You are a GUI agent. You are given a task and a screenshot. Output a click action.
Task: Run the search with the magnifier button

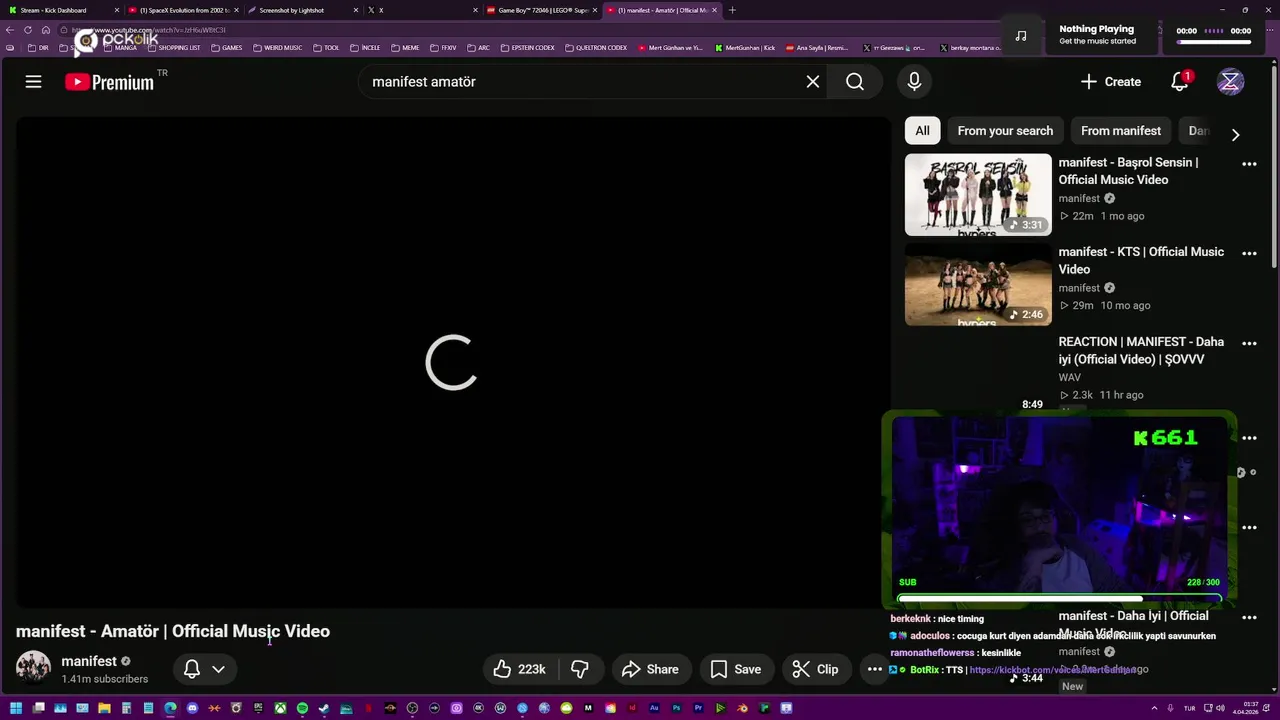[855, 82]
